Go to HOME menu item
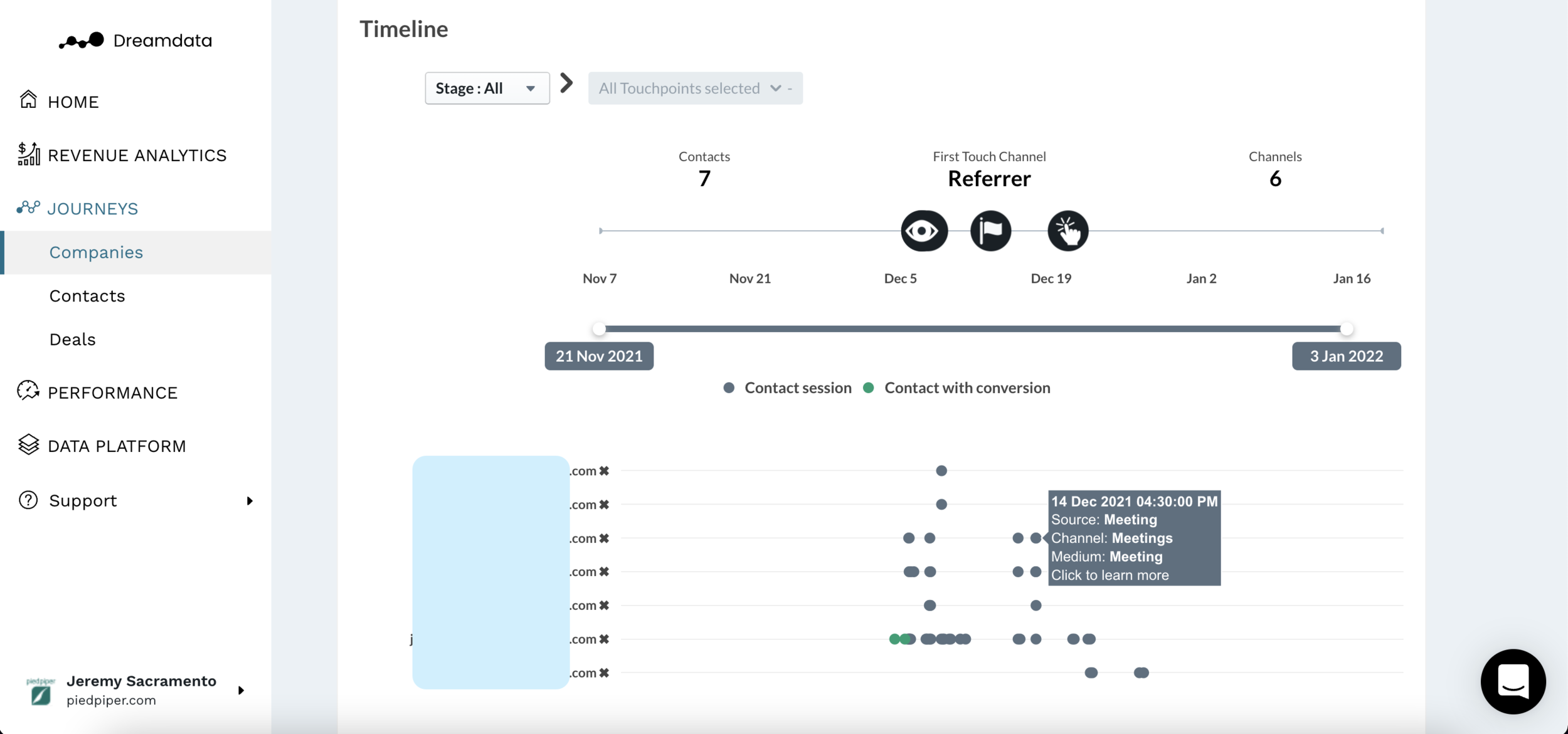1568x734 pixels. pos(73,102)
